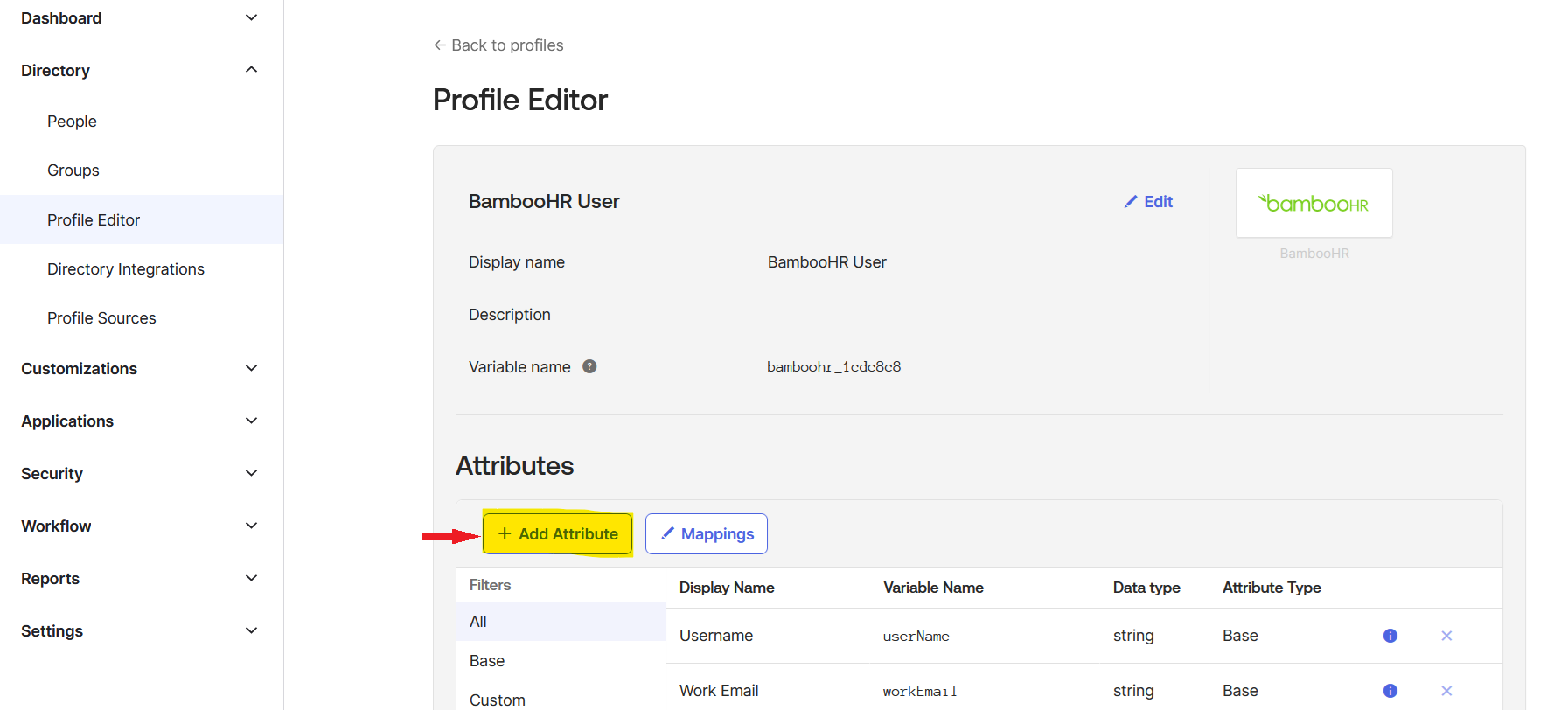Open info icon for Work Email attribute
The height and width of the screenshot is (710, 1568).
pyautogui.click(x=1390, y=691)
